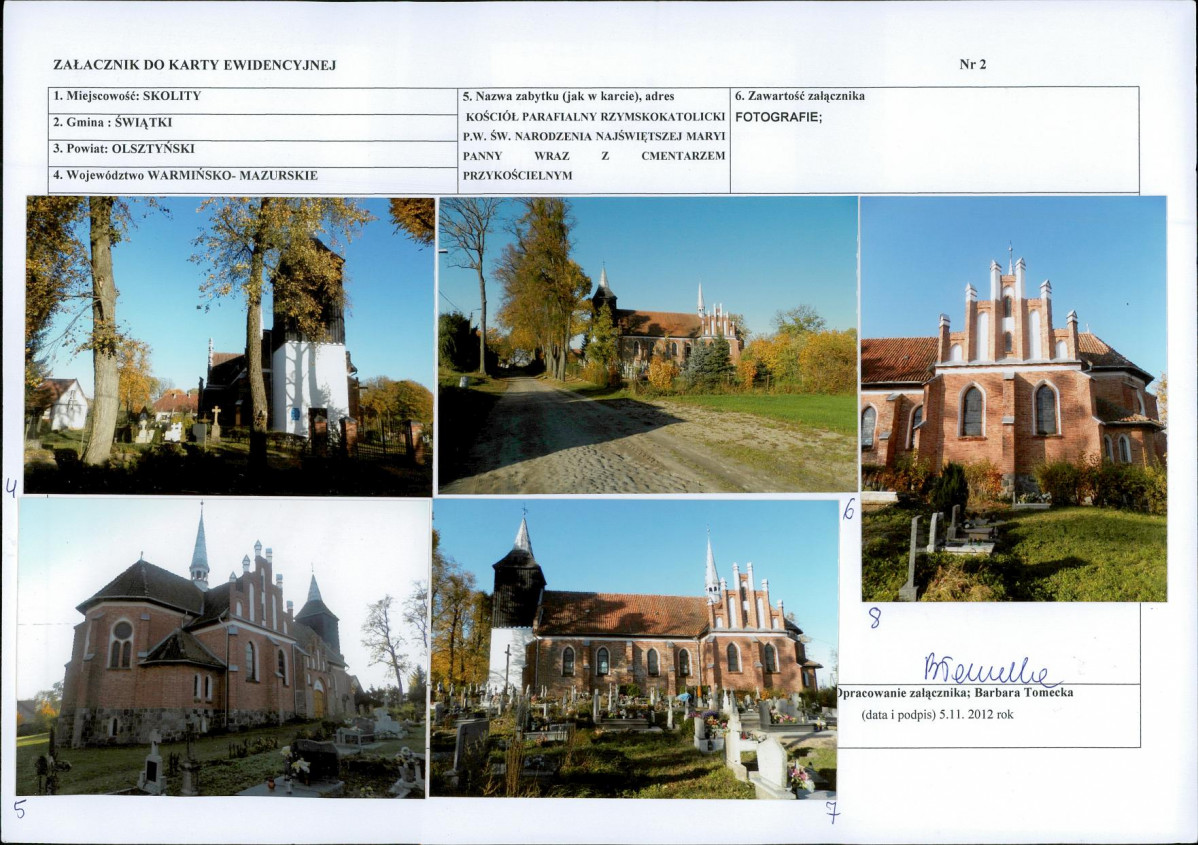The height and width of the screenshot is (845, 1198).
Task: Click the handwritten number 8 under the photo
Action: tap(875, 617)
